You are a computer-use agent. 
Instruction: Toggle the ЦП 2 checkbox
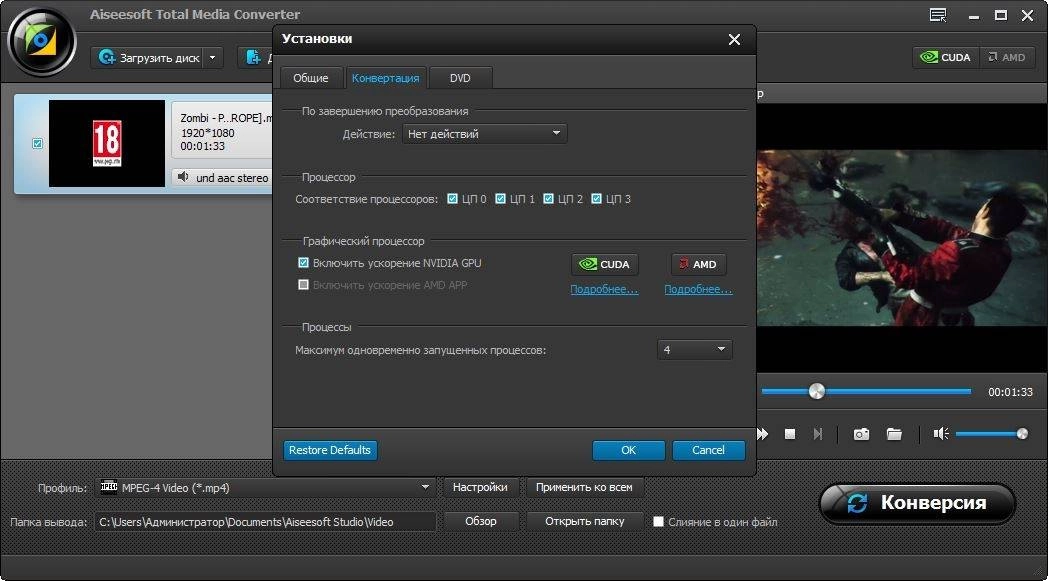pos(549,199)
